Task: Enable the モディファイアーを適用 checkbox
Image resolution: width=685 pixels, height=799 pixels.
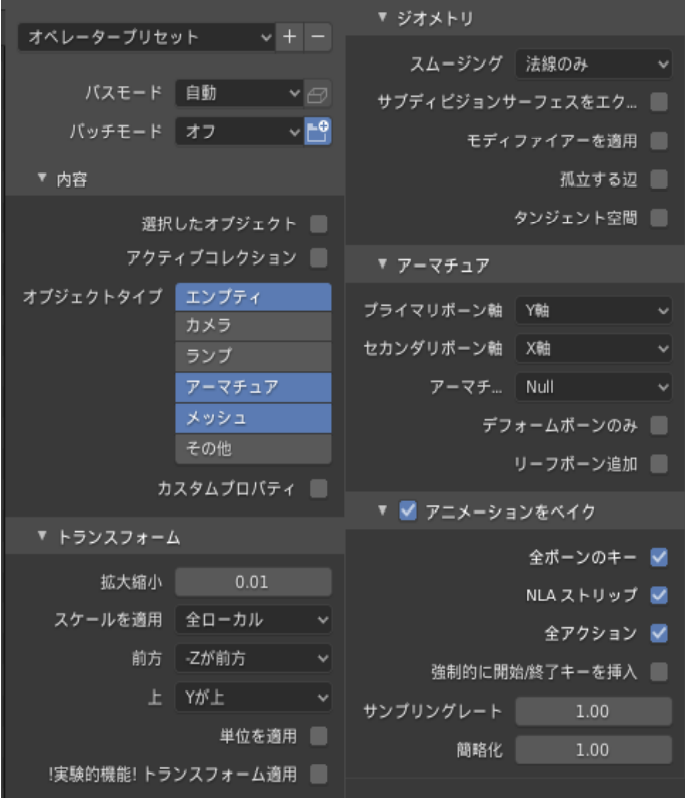Action: pyautogui.click(x=658, y=141)
